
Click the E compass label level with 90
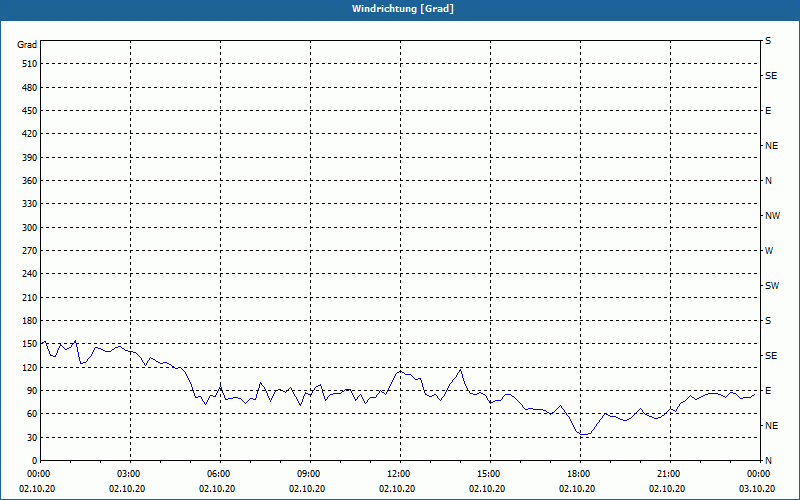click(768, 391)
